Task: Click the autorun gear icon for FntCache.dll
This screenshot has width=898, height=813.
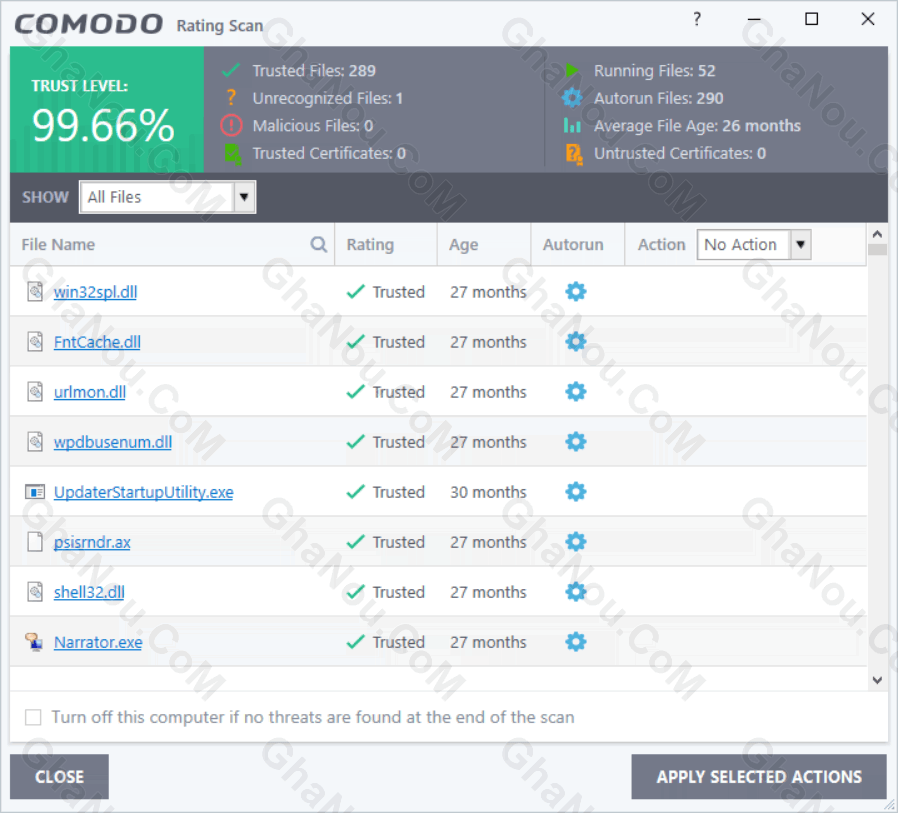Action: coord(576,342)
